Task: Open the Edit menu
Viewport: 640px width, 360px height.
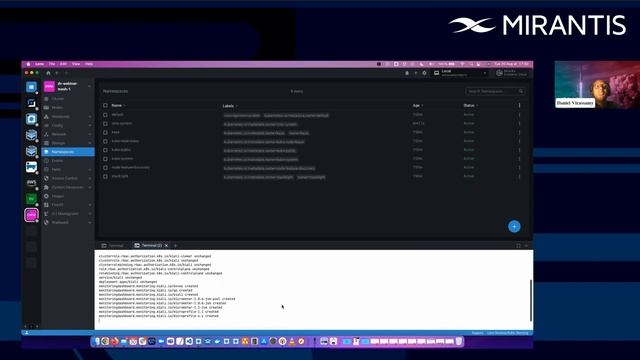Action: [63, 64]
